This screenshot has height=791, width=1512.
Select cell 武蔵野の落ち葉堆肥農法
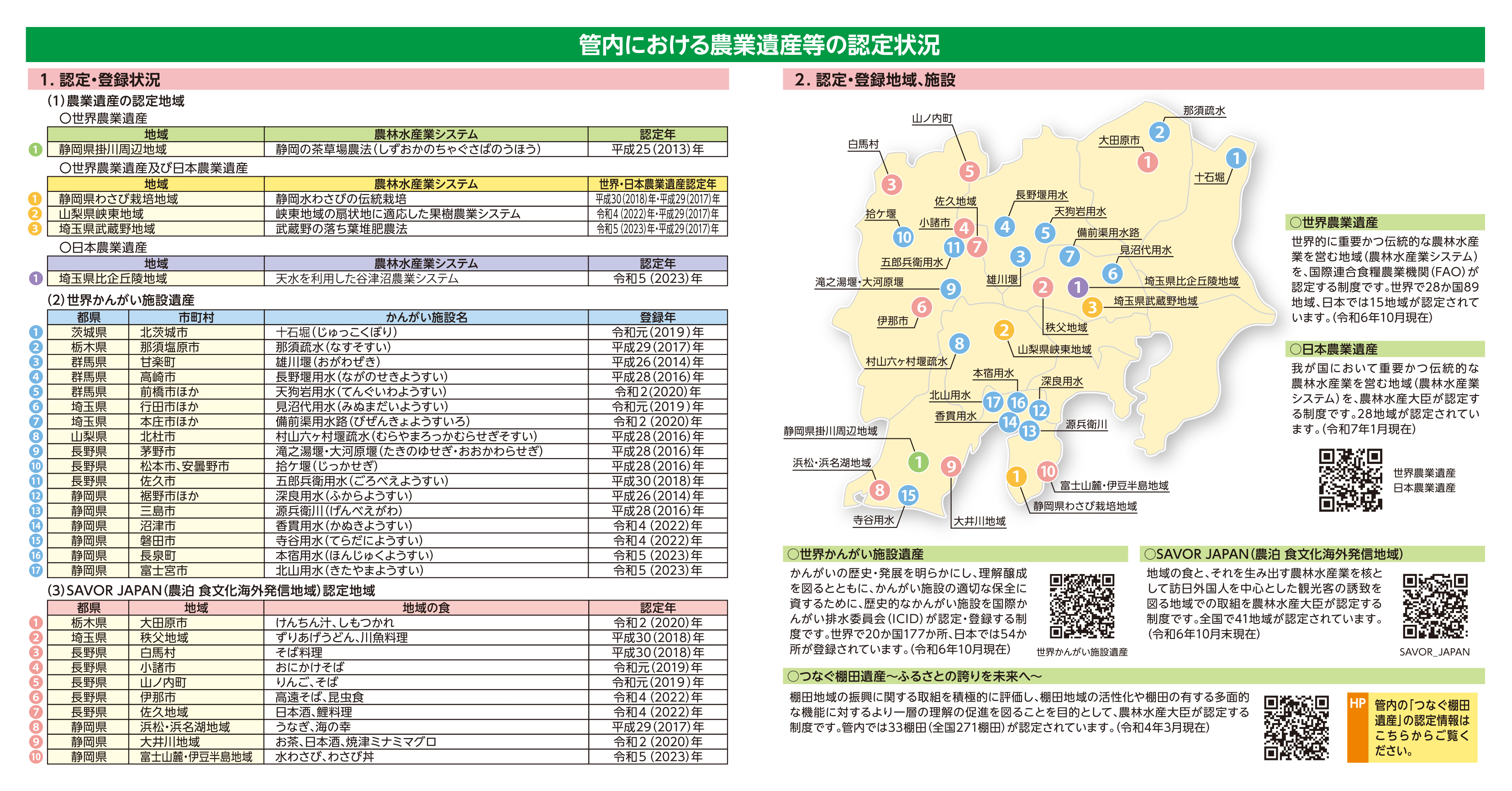click(426, 229)
